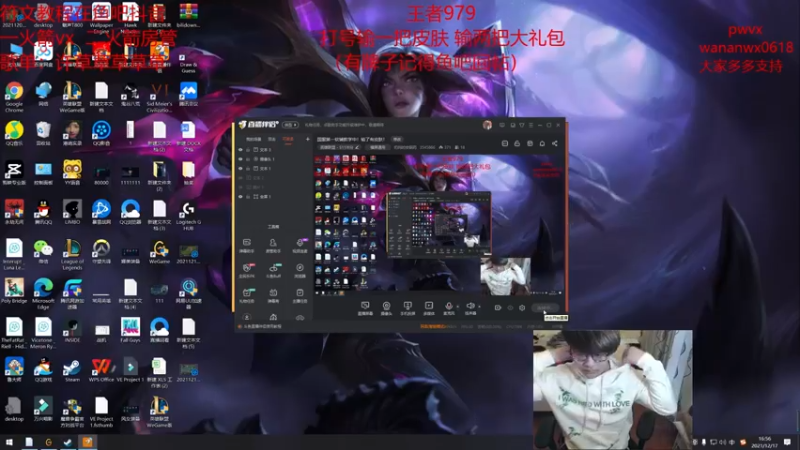The image size is (800, 450).
Task: Click the orange streaming app taskbar icon
Action: point(87,442)
